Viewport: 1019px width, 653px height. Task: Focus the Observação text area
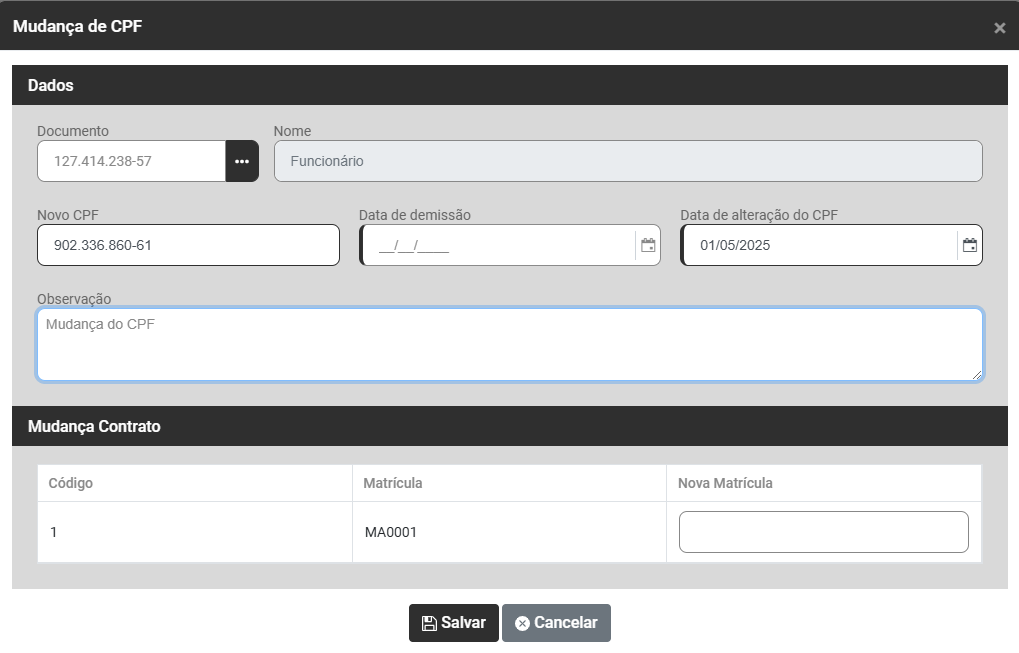click(x=510, y=344)
